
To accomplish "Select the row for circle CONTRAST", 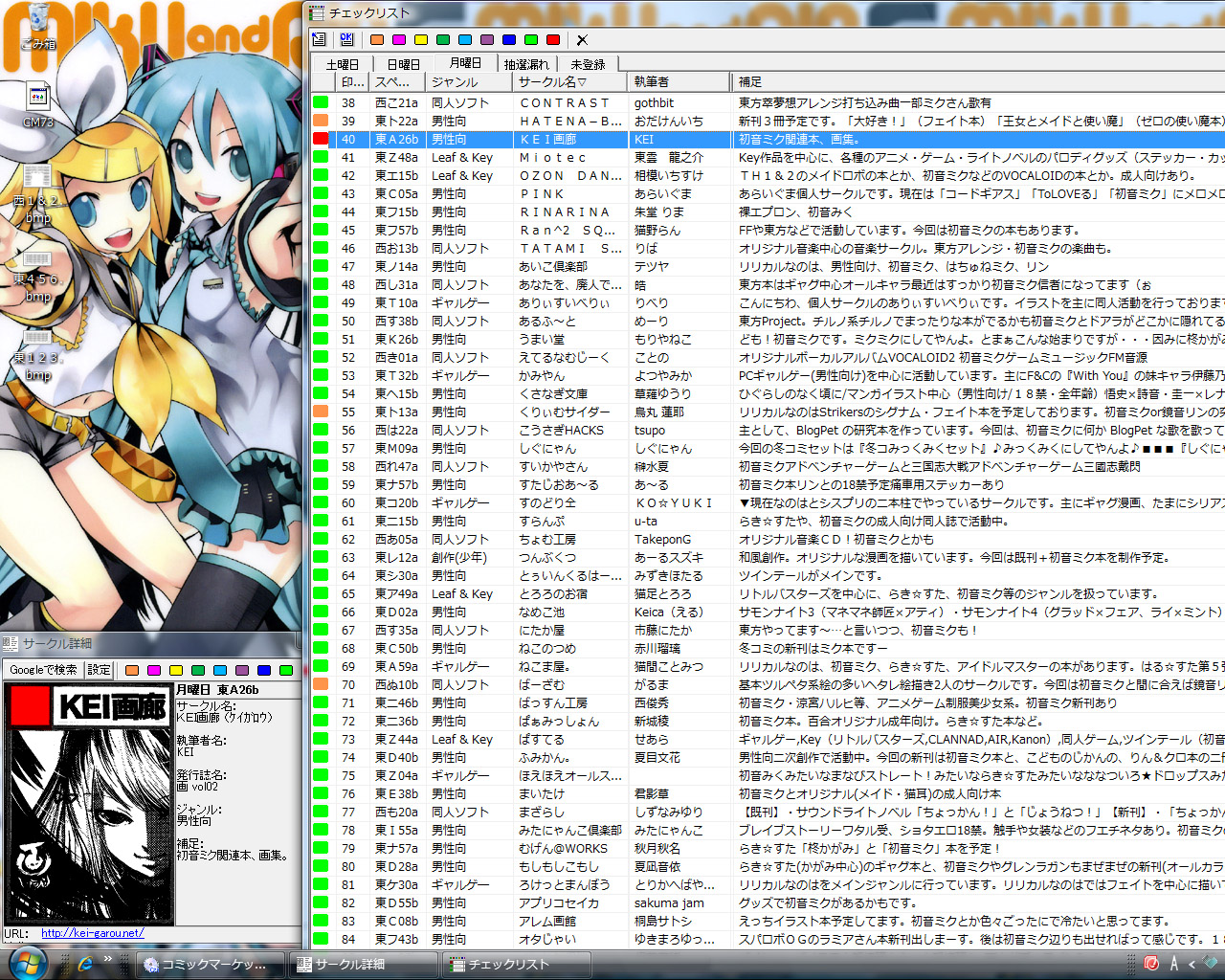I will click(768, 102).
